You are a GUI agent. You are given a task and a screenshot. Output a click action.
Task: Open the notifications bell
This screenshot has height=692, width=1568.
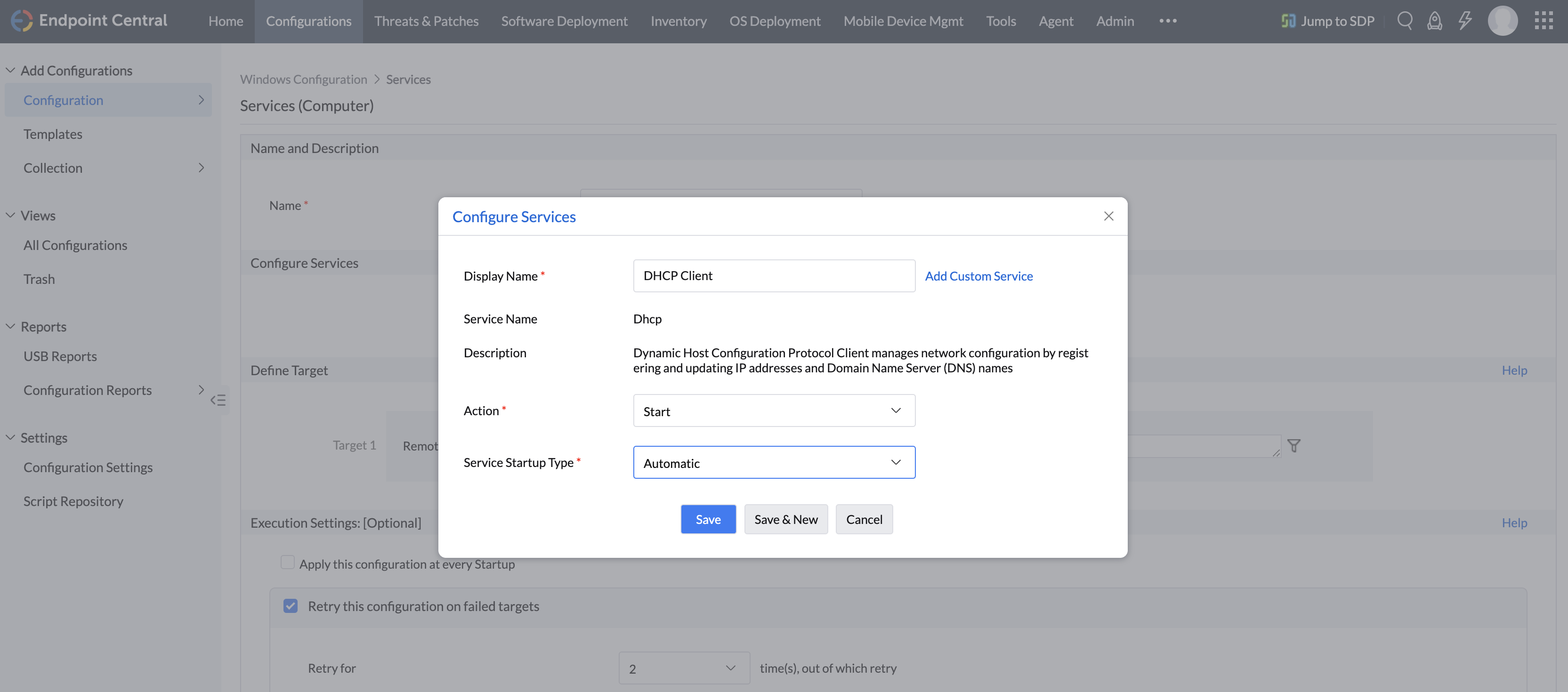(1435, 20)
